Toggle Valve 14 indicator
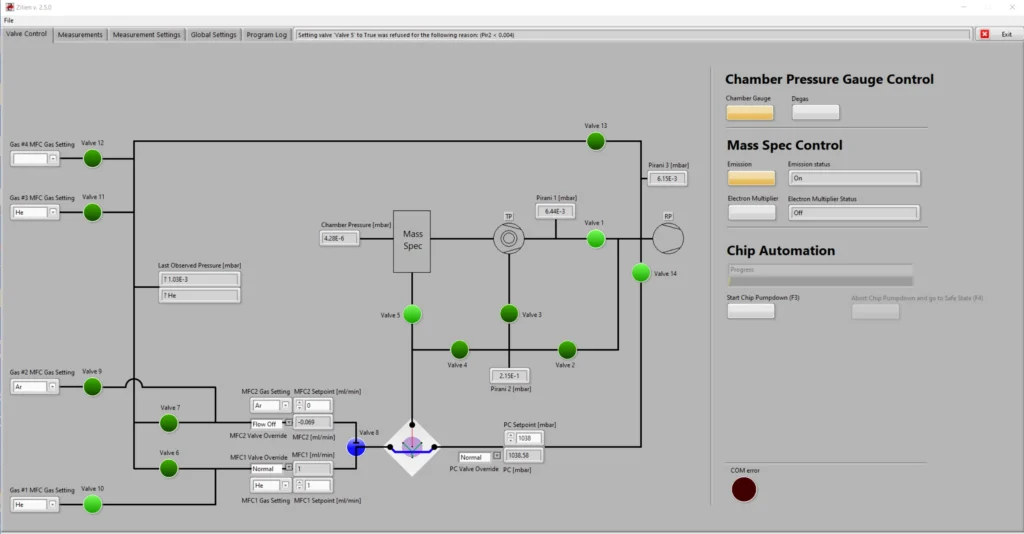 (x=641, y=272)
